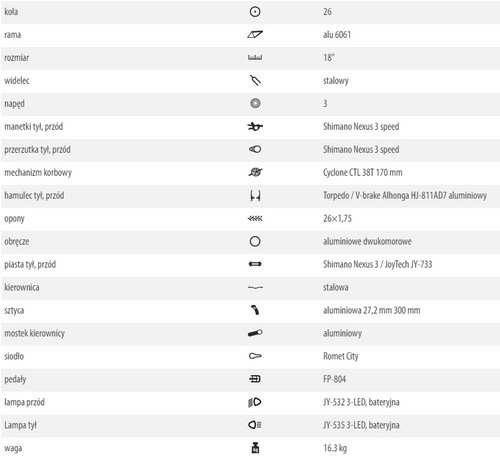Click the wheel icon next to koła

pyautogui.click(x=255, y=12)
